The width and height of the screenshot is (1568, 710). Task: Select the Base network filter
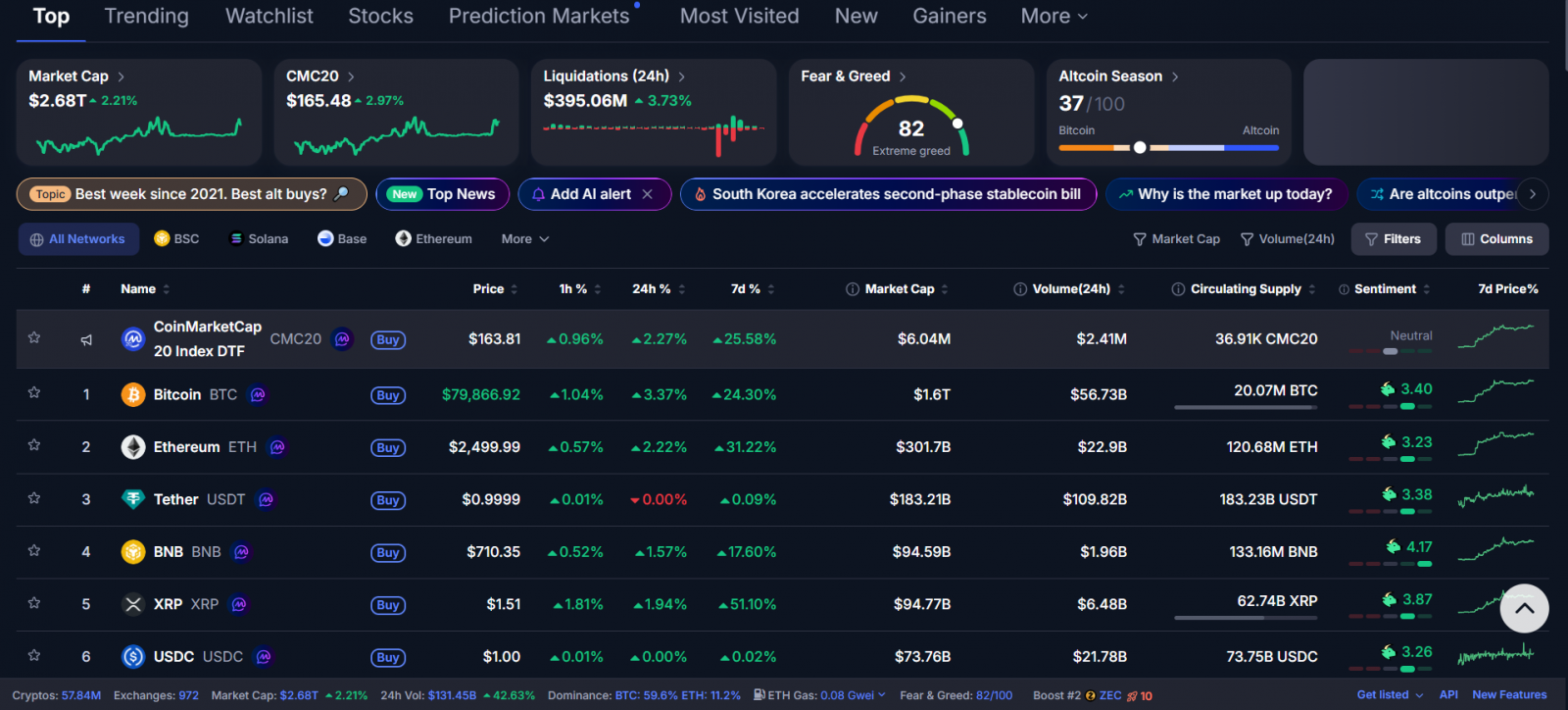(x=342, y=239)
